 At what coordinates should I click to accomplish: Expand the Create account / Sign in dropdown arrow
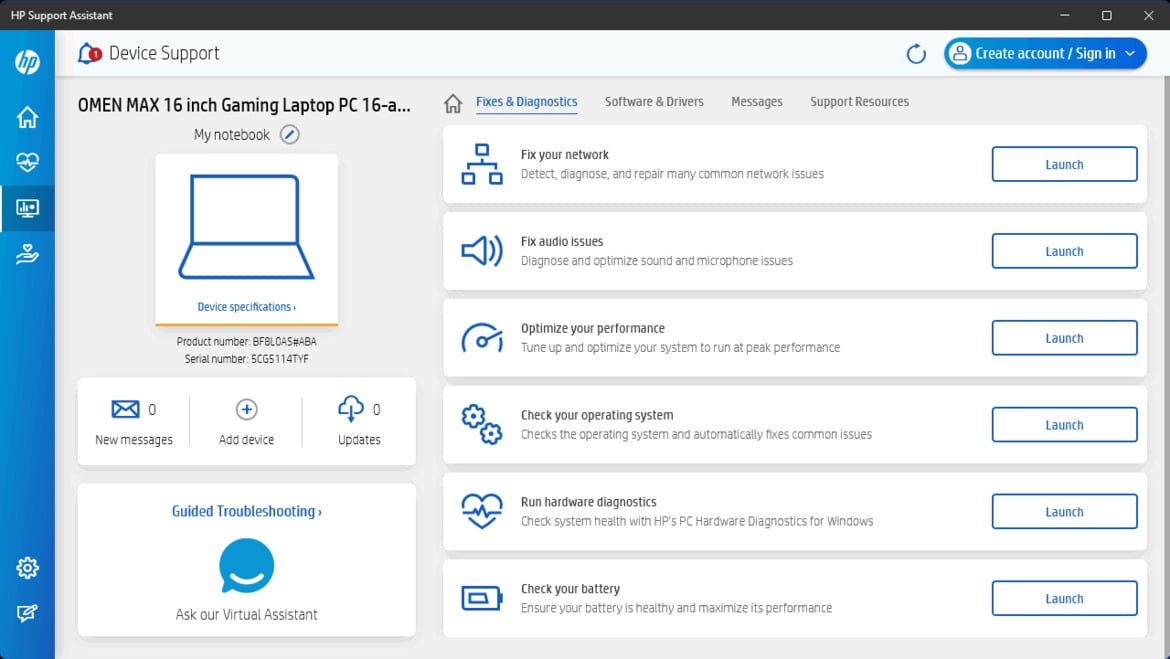coord(1130,54)
